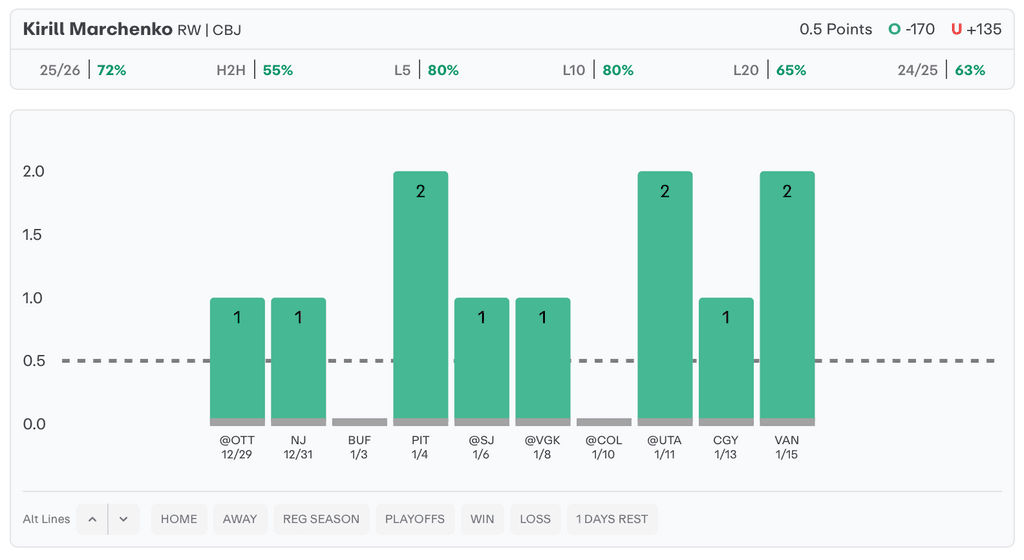Toggle the HOME filter

(179, 519)
